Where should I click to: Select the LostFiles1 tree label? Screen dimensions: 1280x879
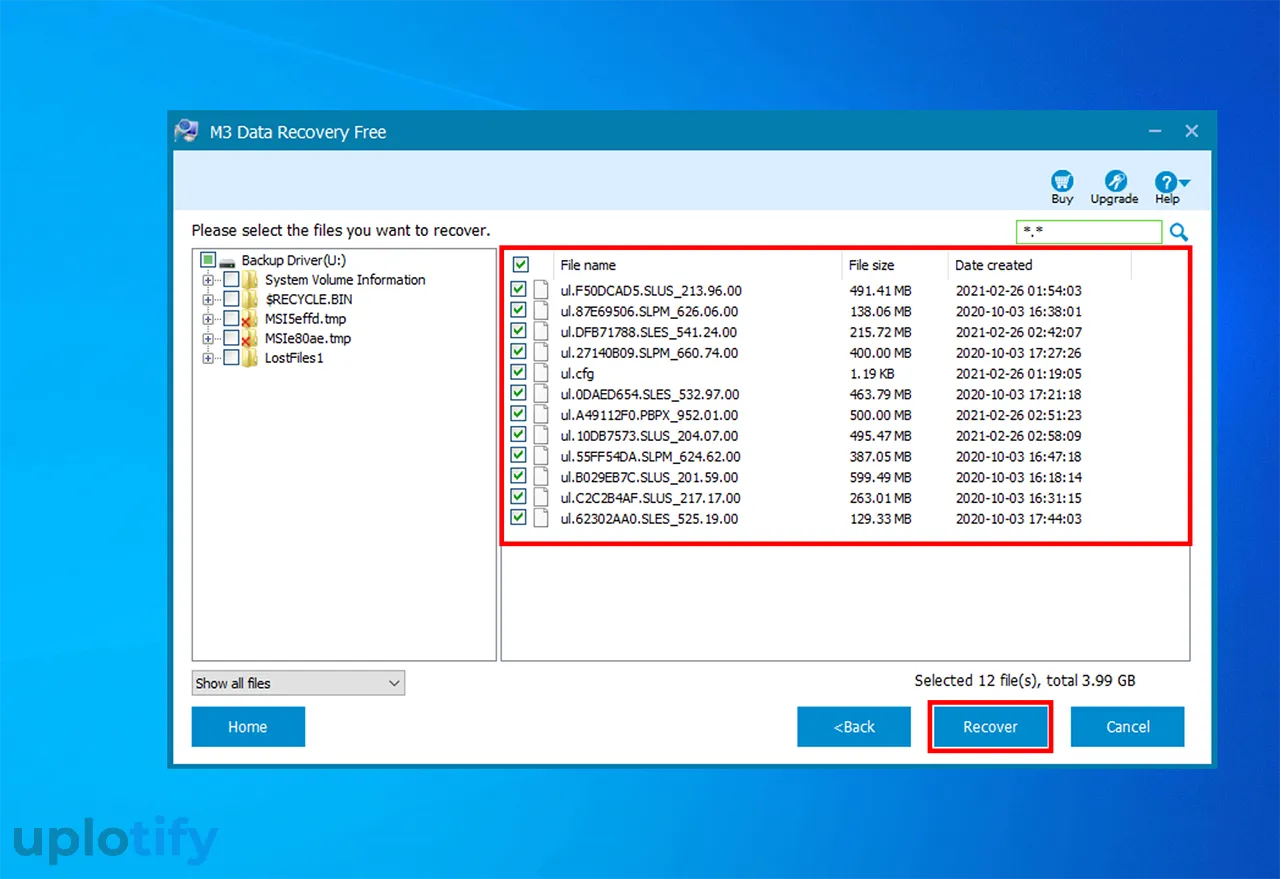295,358
